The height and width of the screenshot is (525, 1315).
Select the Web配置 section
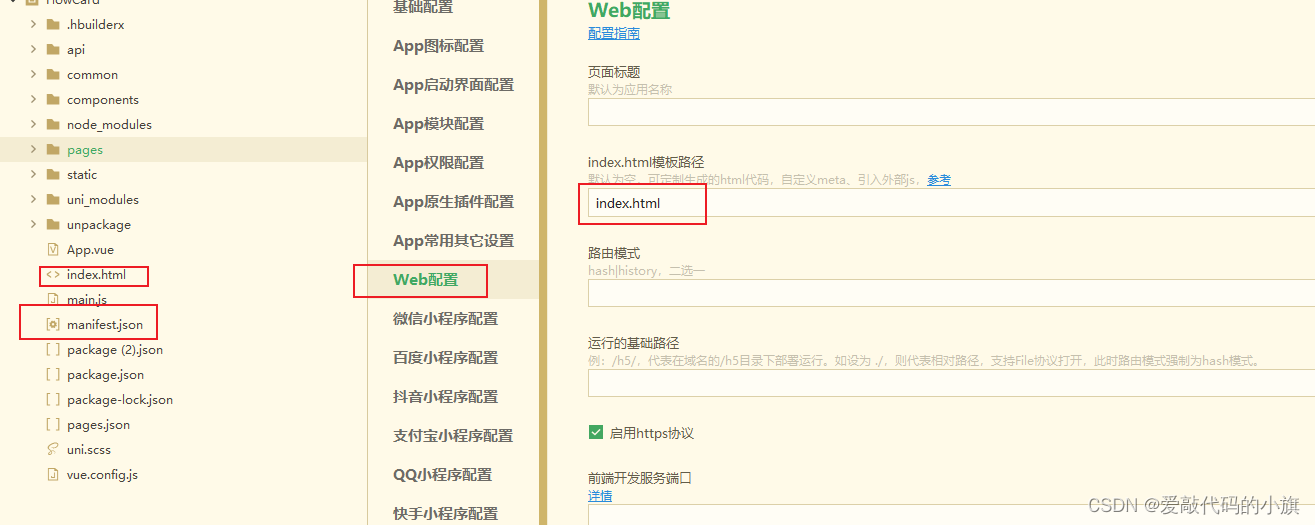(x=425, y=280)
